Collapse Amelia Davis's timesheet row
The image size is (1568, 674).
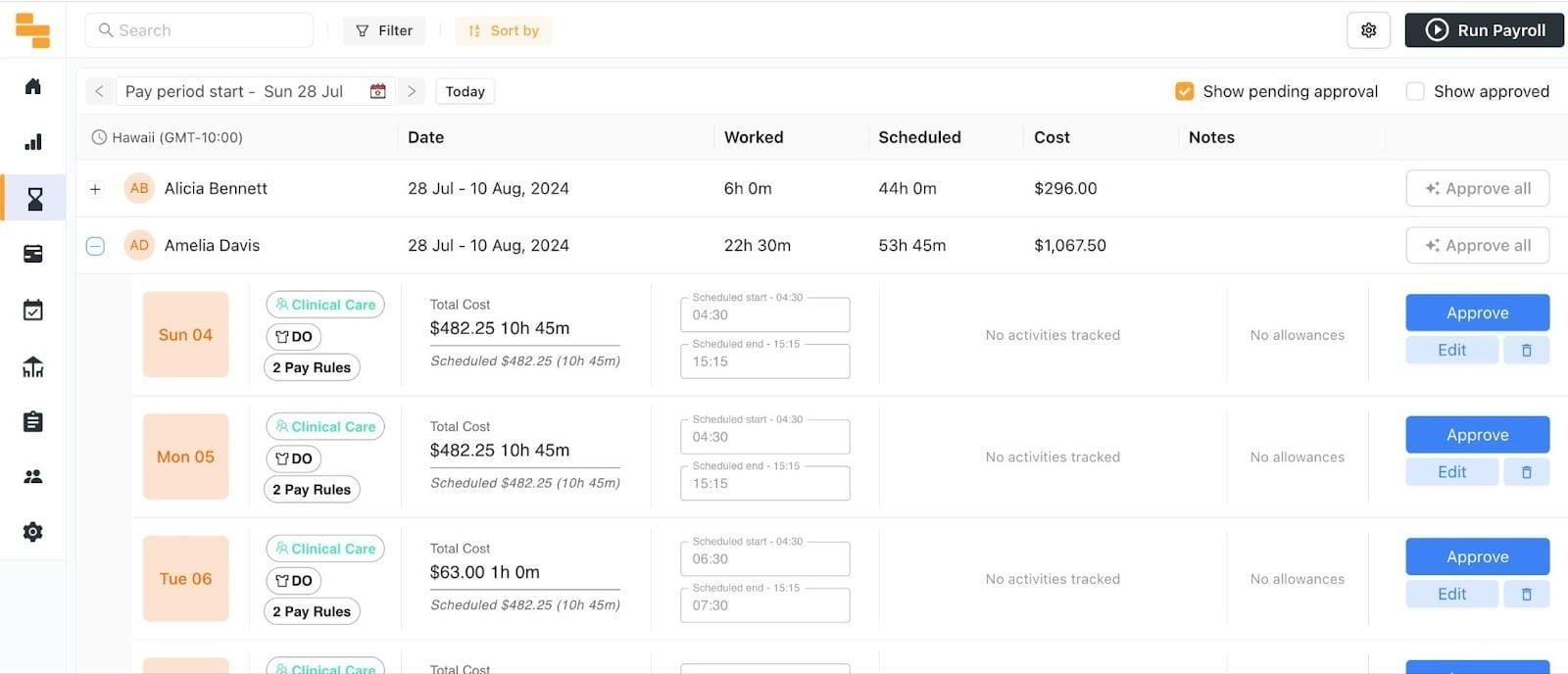tap(95, 246)
